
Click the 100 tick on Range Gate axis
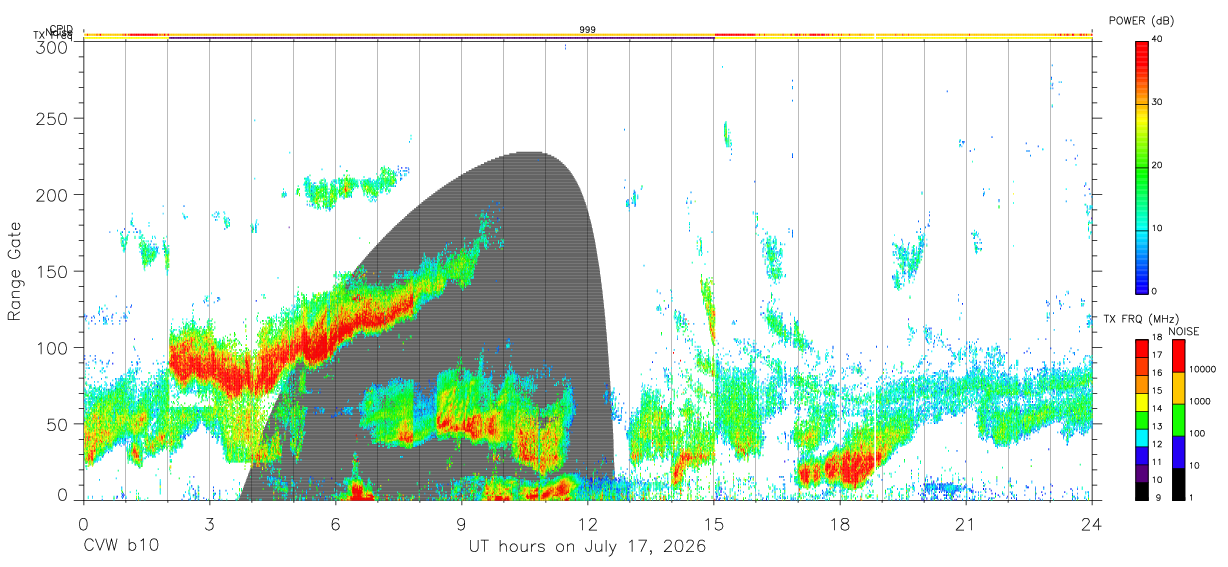tap(53, 348)
